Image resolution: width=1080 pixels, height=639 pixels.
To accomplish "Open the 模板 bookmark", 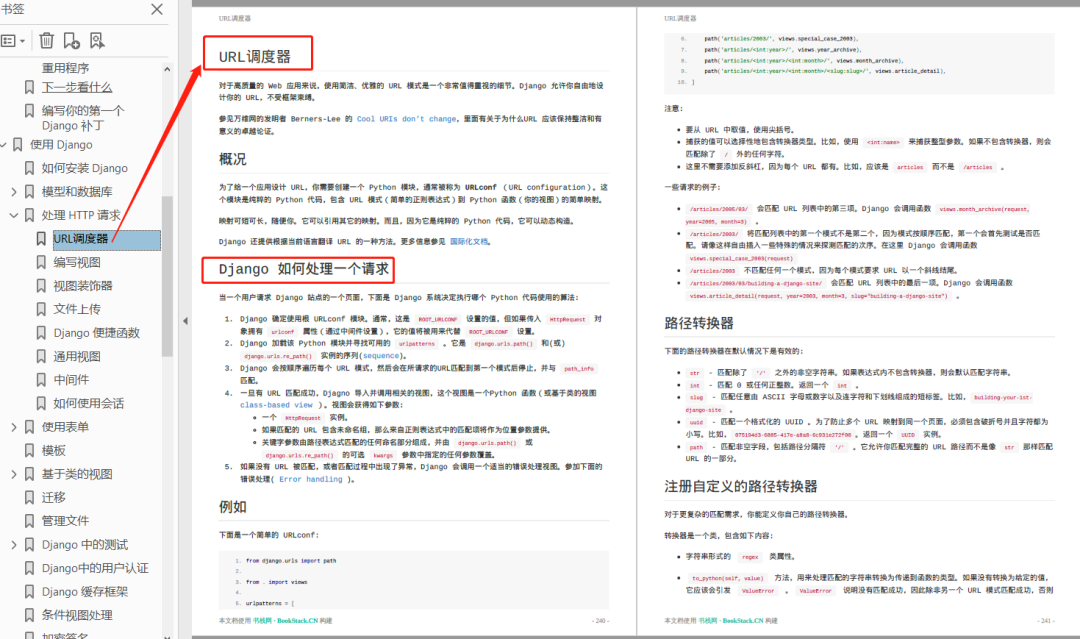I will (x=53, y=450).
